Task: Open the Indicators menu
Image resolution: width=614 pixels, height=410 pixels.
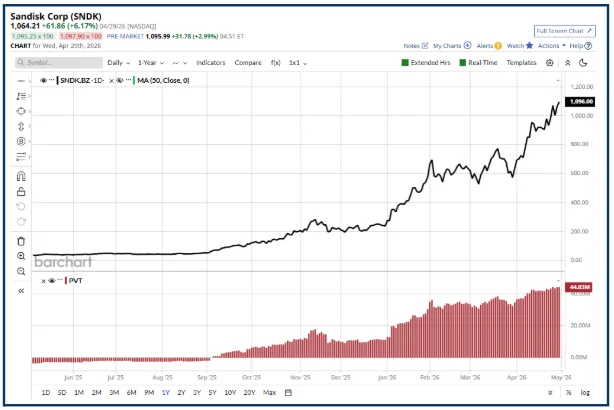Action: pyautogui.click(x=211, y=63)
